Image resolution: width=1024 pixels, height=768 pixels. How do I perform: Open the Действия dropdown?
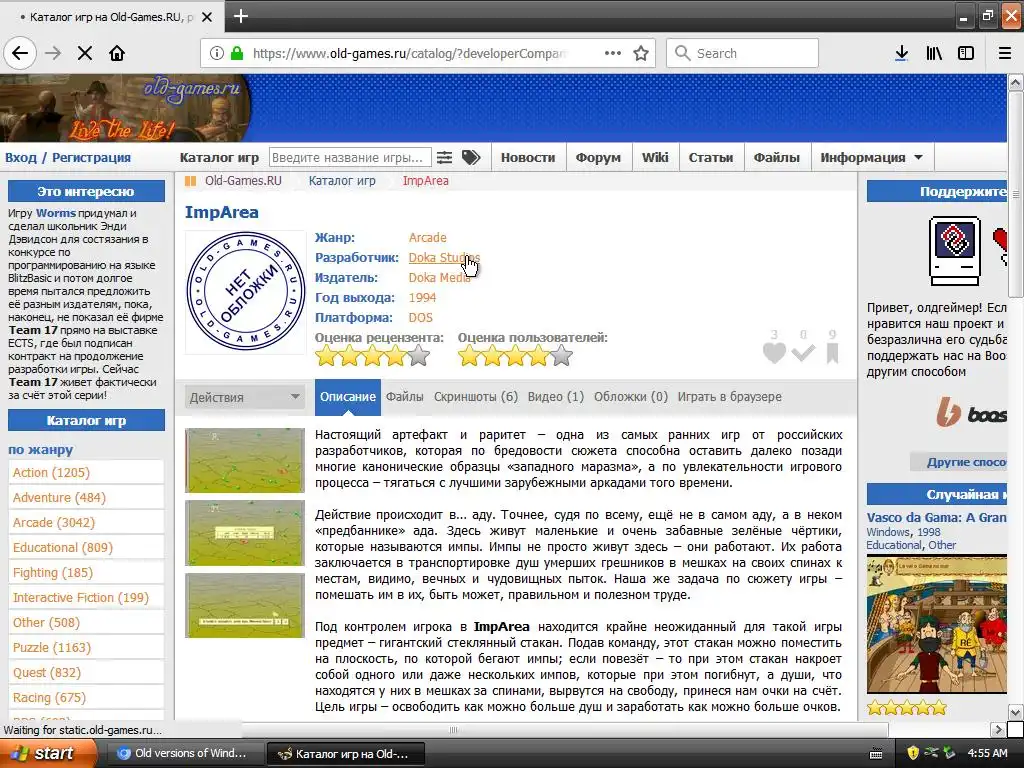click(x=245, y=397)
